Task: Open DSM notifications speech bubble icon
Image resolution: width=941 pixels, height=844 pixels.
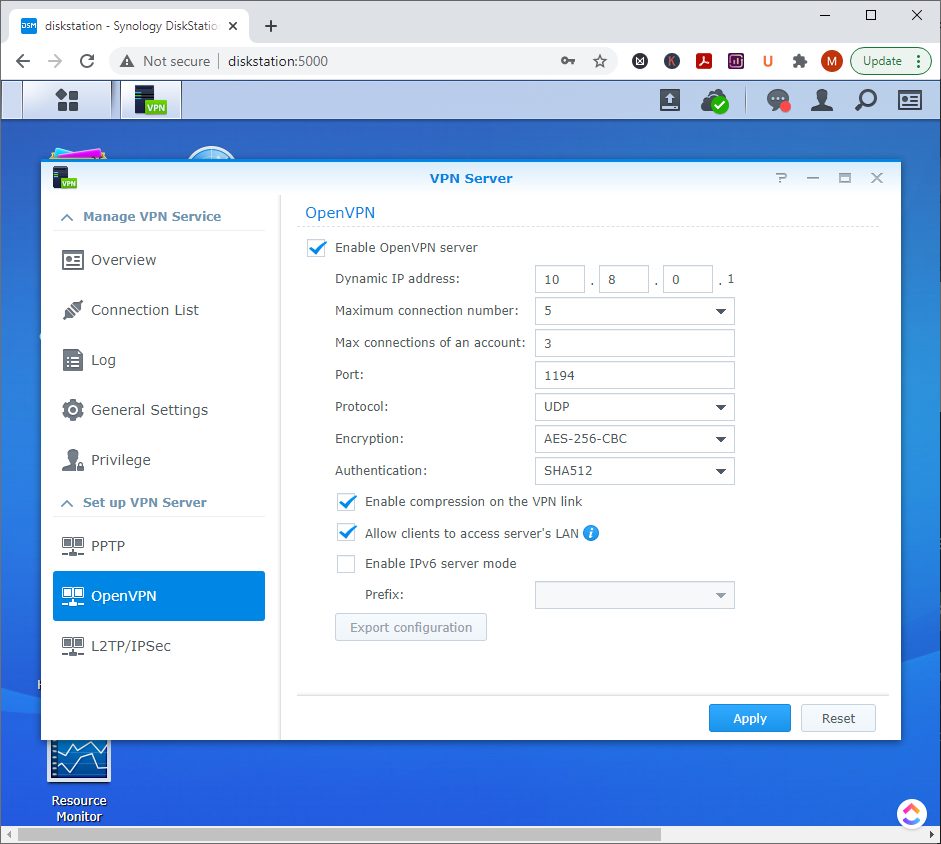Action: pyautogui.click(x=778, y=100)
